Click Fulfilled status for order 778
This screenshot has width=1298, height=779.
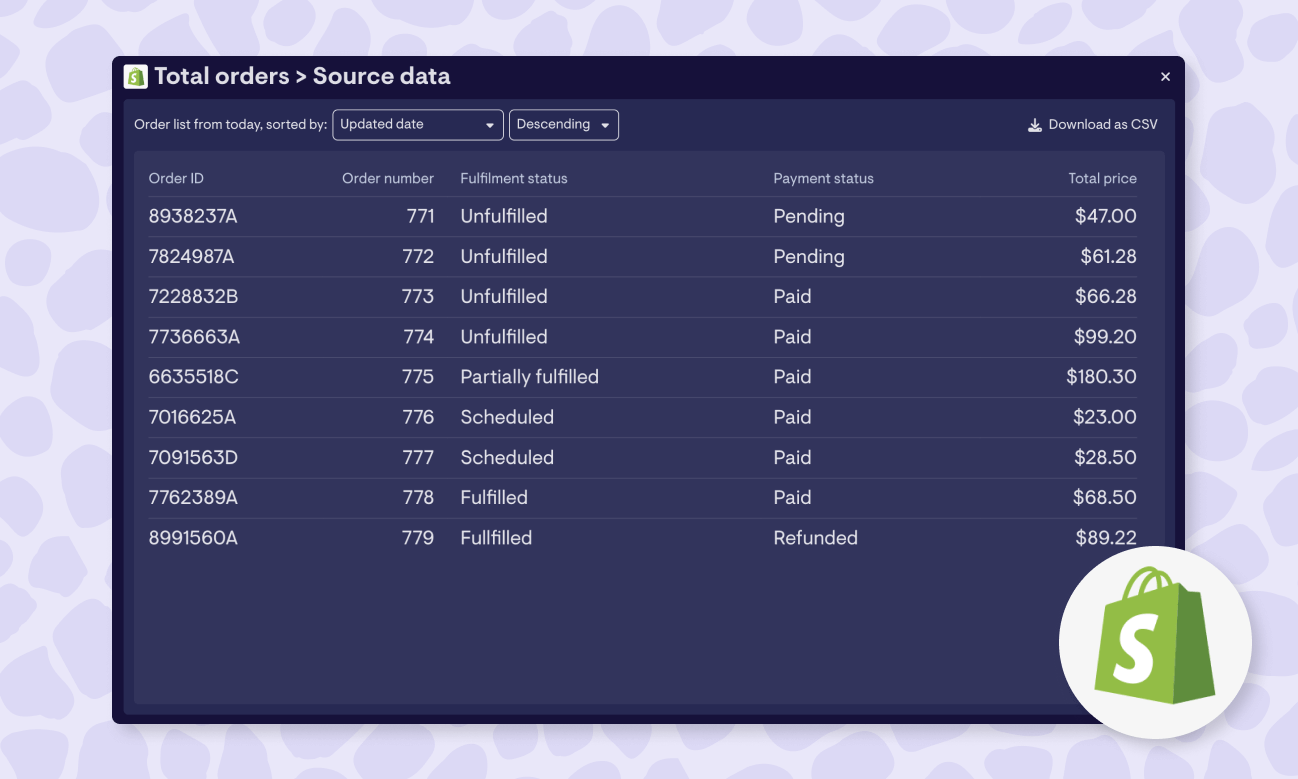click(494, 497)
